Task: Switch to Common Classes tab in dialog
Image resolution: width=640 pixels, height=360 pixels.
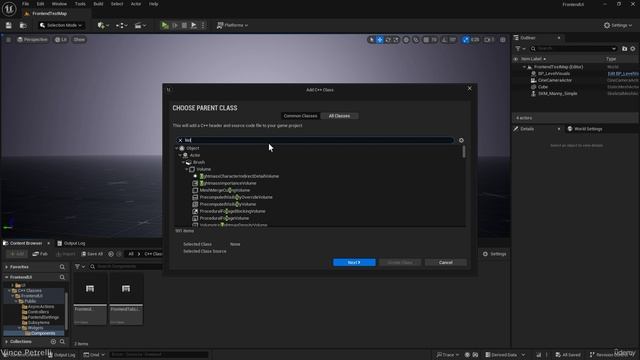Action: pos(300,116)
